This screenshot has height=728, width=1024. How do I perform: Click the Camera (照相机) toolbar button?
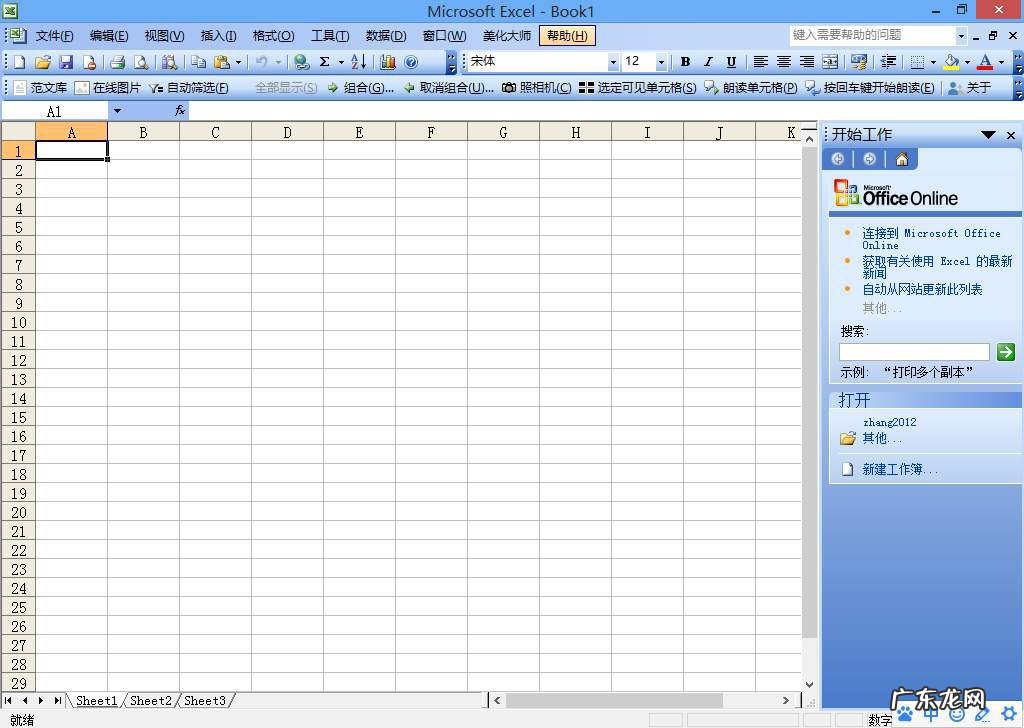click(x=537, y=88)
